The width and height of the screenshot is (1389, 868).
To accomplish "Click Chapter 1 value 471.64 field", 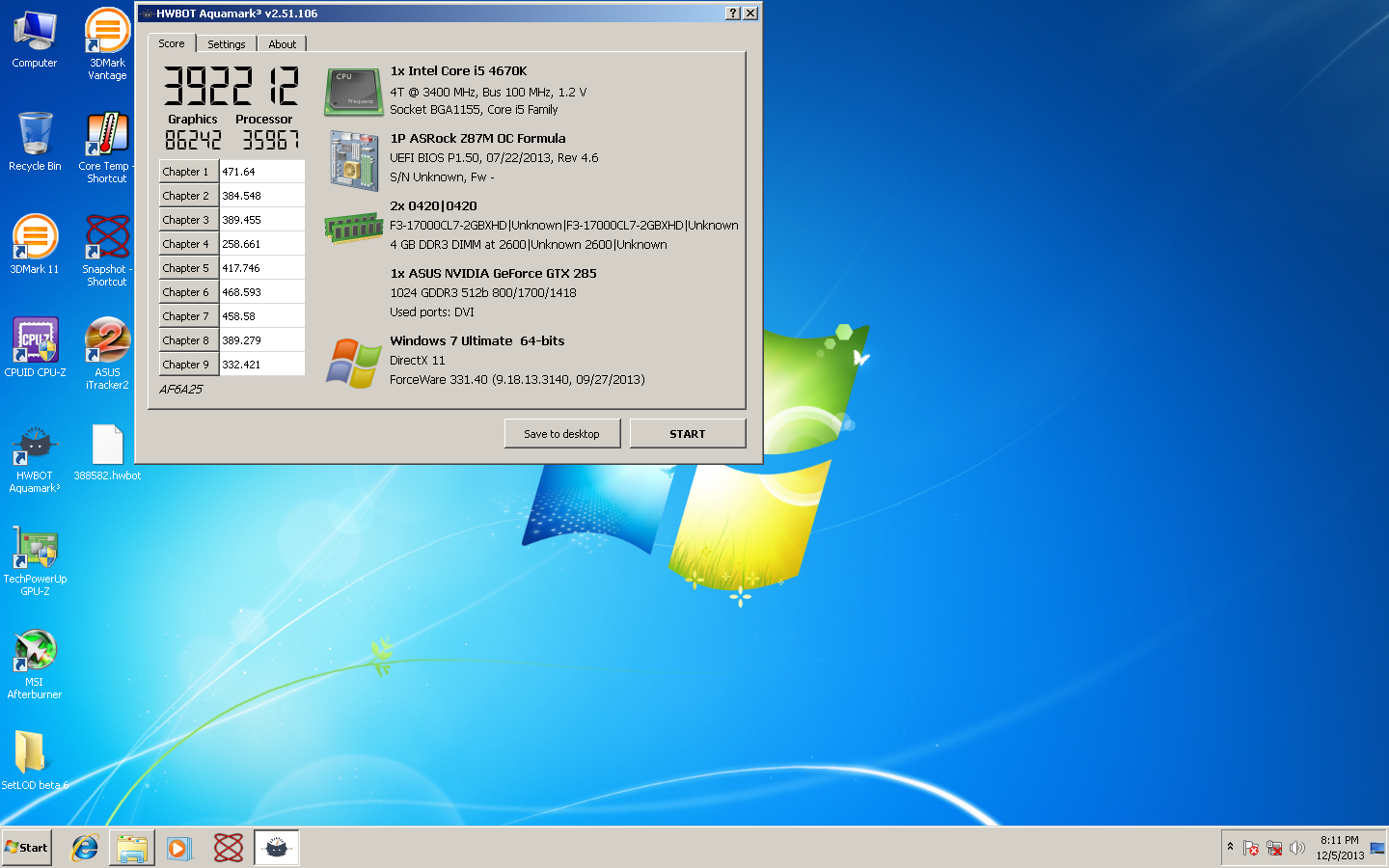I will coord(262,172).
